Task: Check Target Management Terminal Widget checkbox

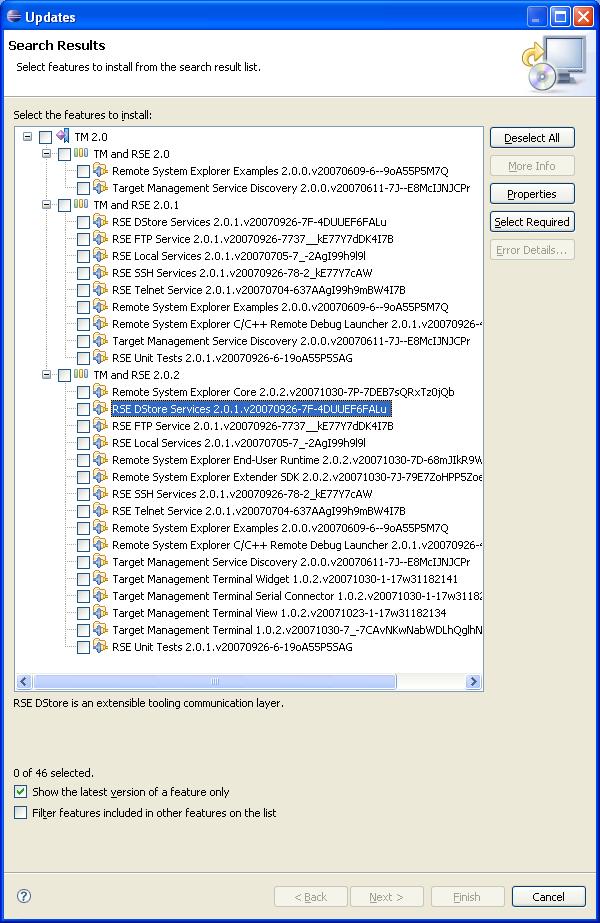Action: coord(83,579)
